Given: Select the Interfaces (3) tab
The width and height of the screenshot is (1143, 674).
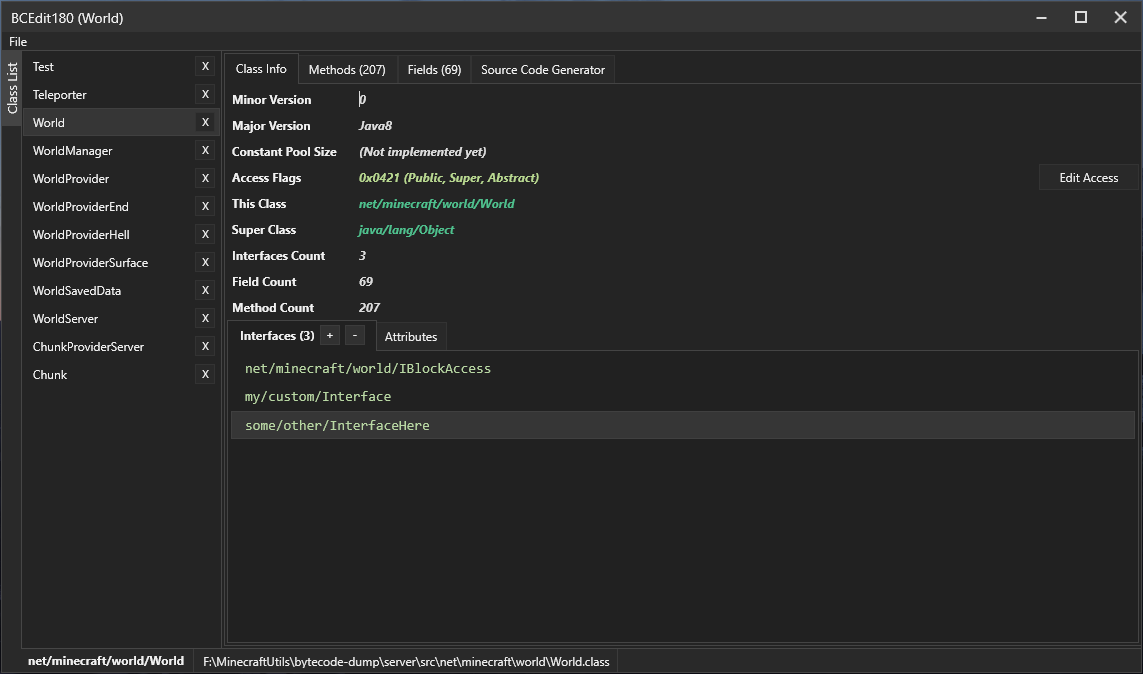Looking at the screenshot, I should tap(277, 335).
